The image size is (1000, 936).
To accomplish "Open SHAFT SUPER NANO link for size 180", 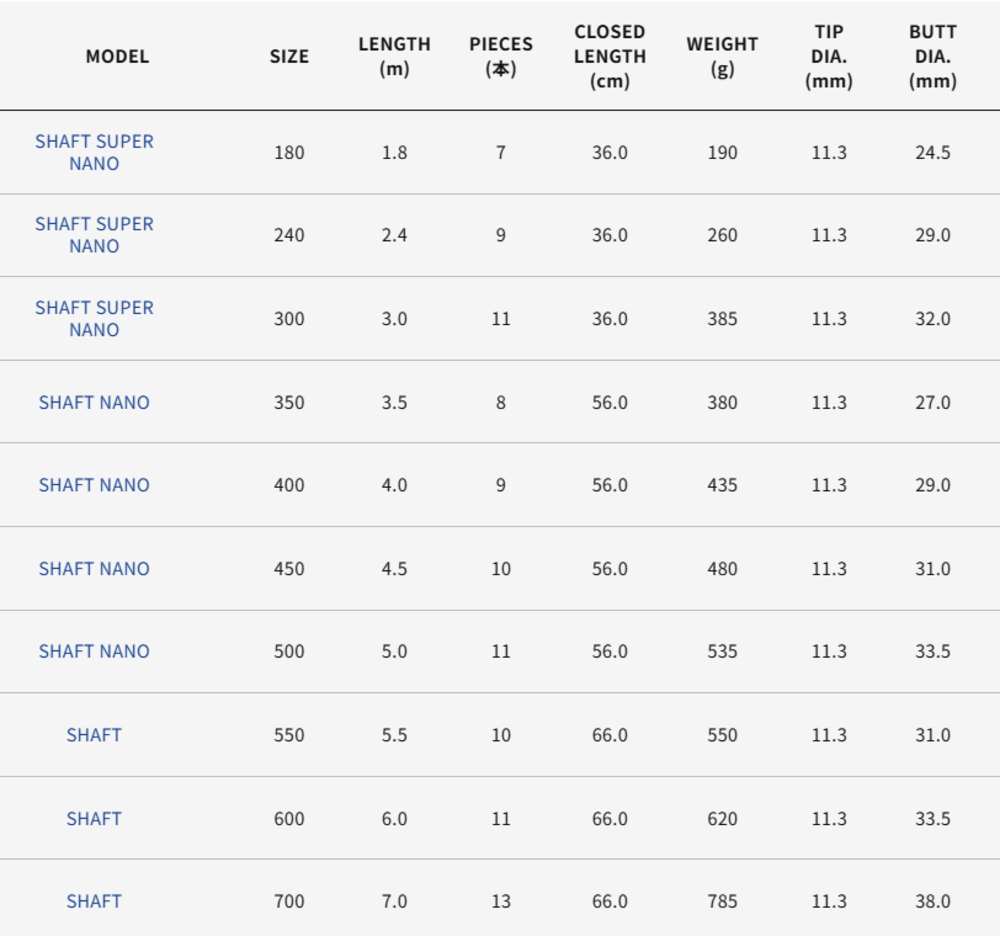I will coord(94,152).
